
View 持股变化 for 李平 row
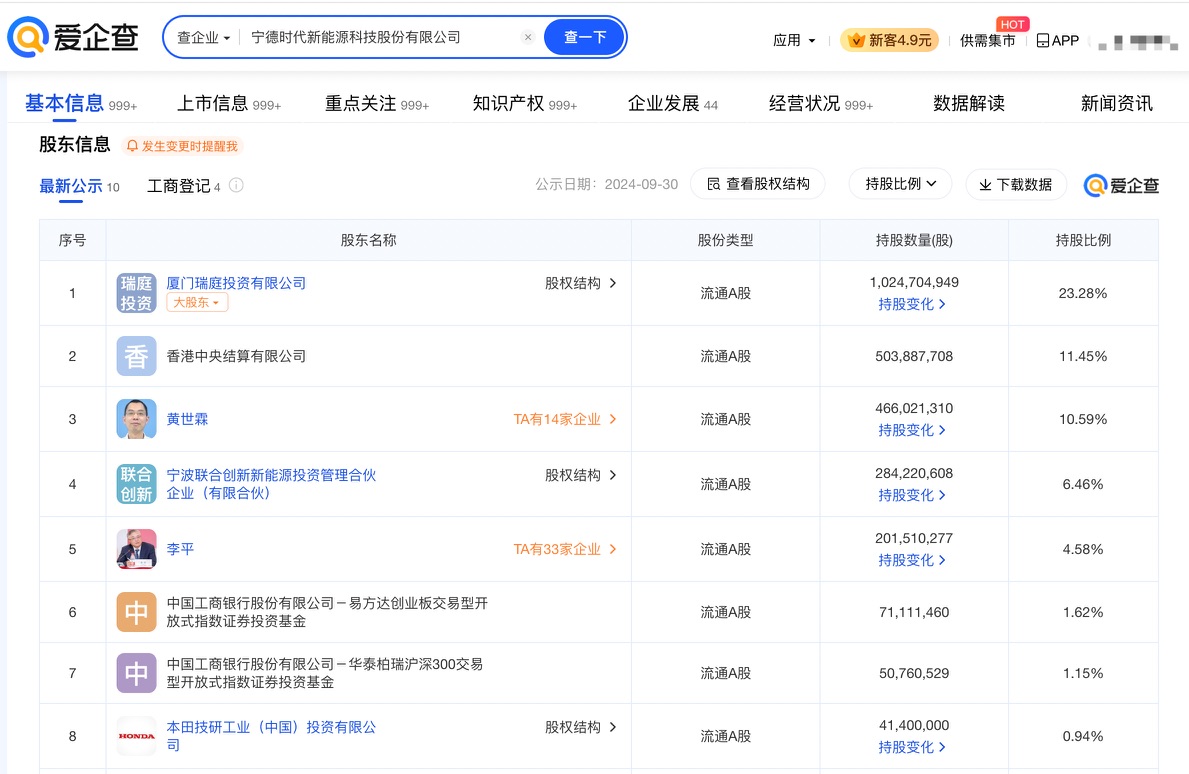(x=912, y=560)
